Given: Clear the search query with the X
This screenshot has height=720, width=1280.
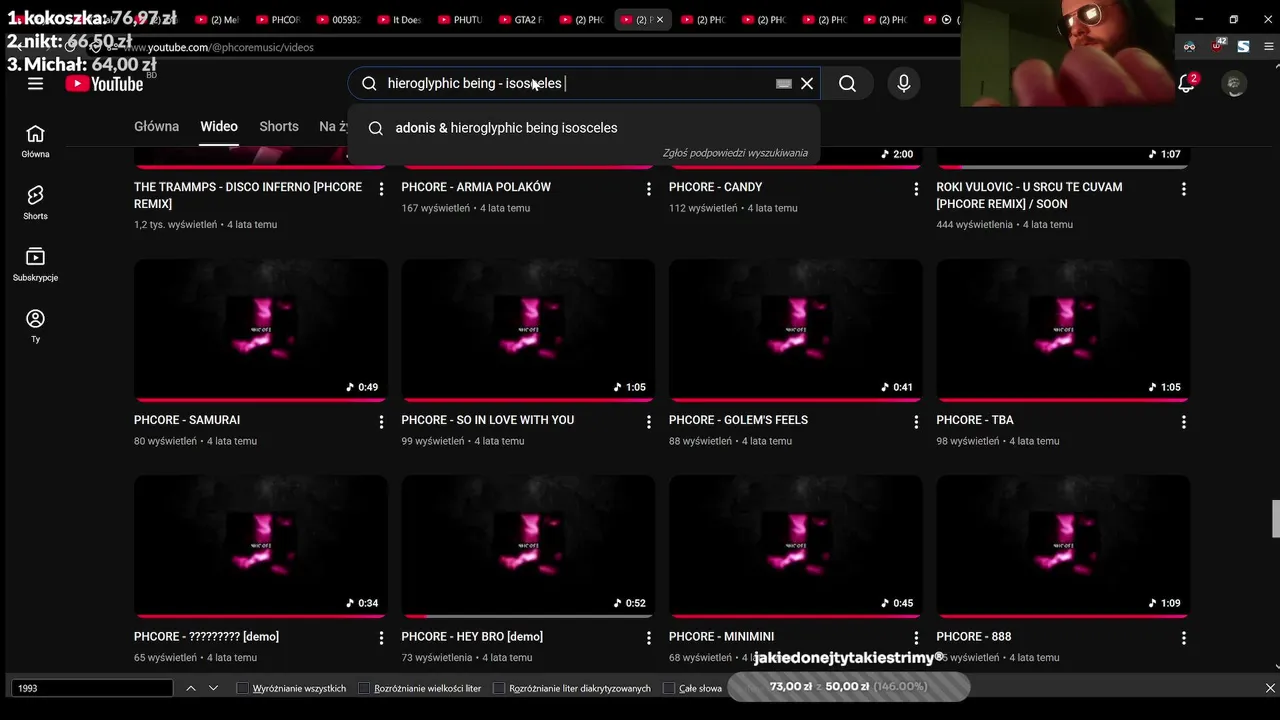Looking at the screenshot, I should 807,84.
